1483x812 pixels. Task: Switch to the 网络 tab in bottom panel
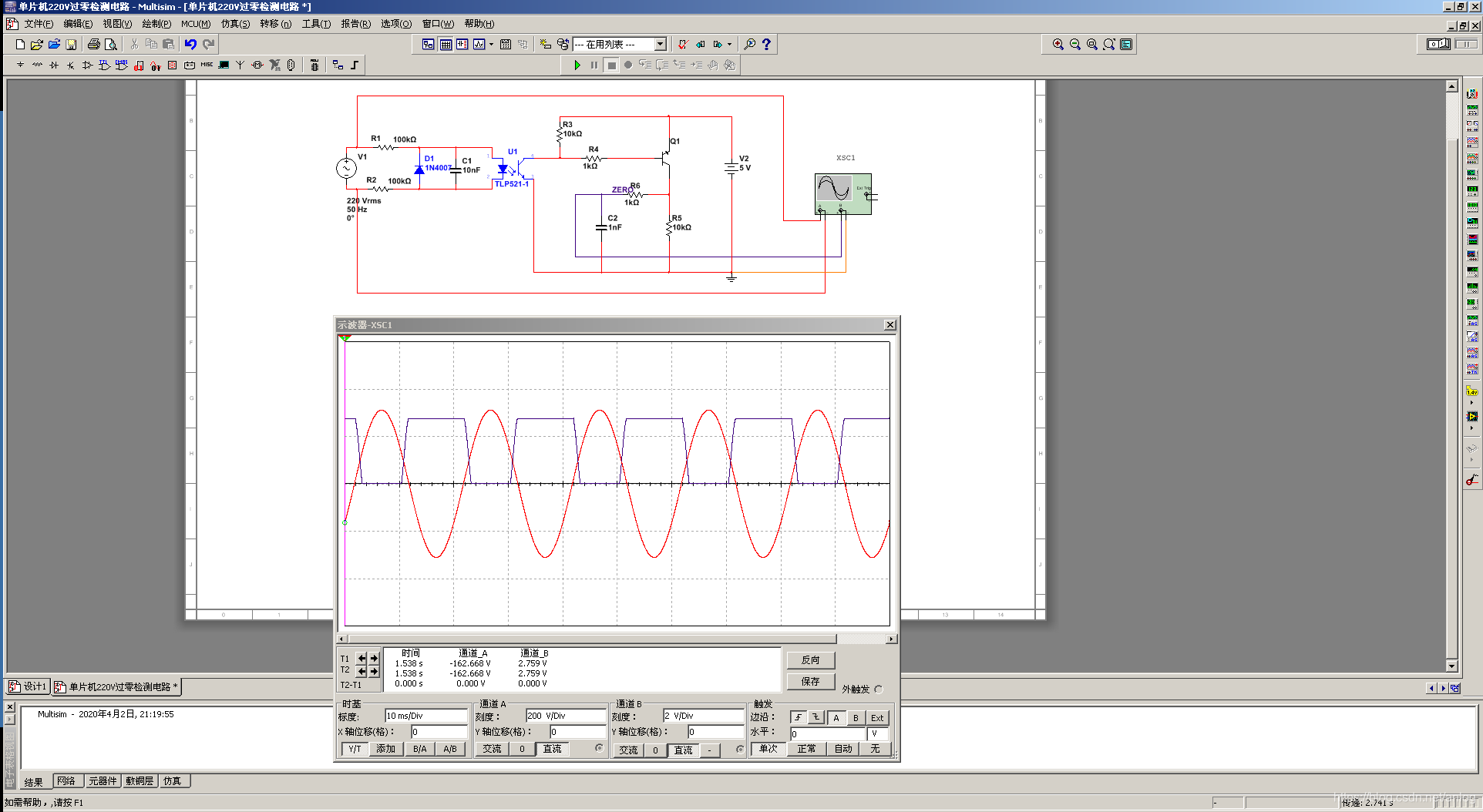[x=66, y=781]
